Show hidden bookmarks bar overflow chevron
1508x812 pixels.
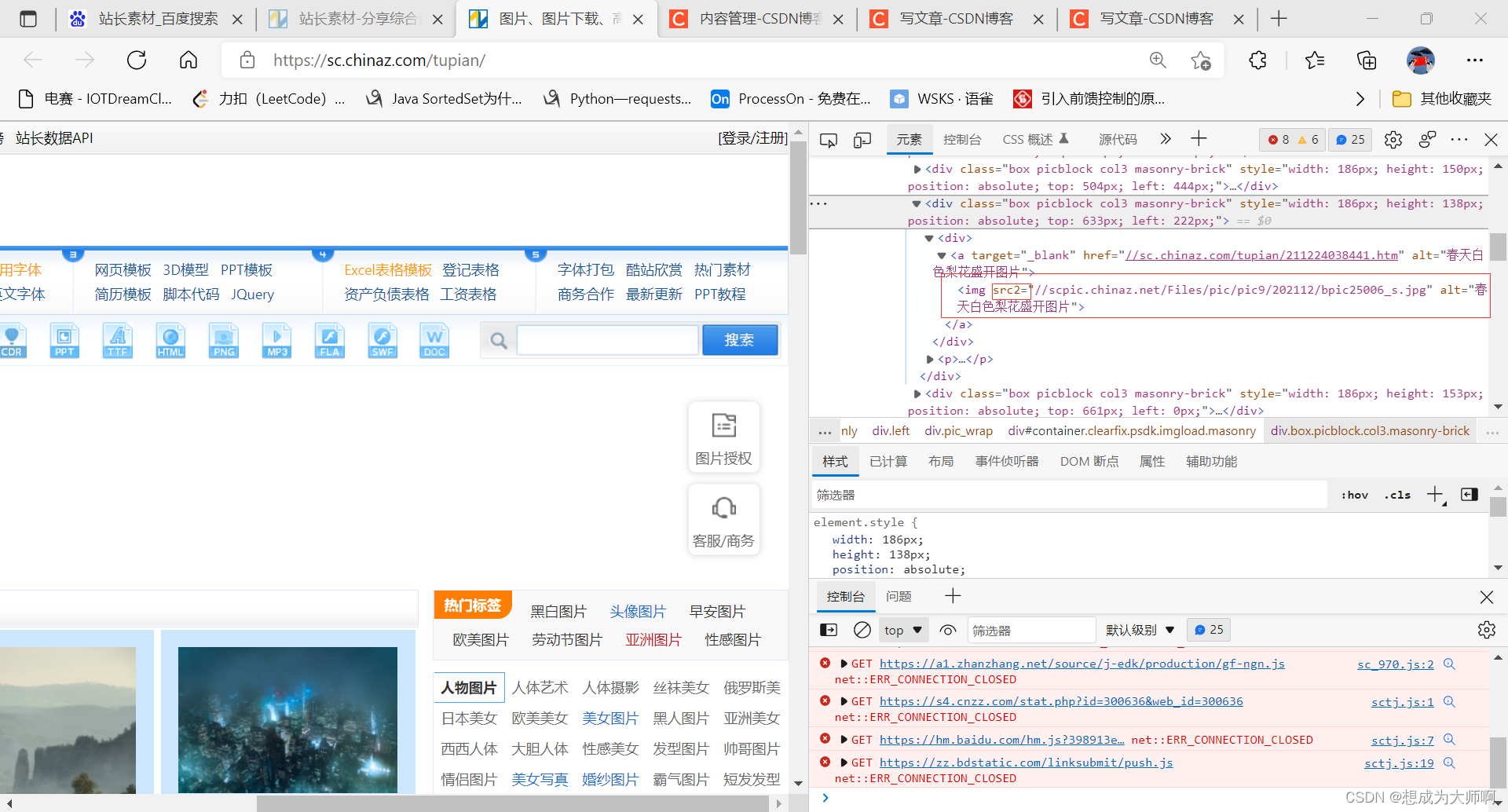(x=1360, y=99)
